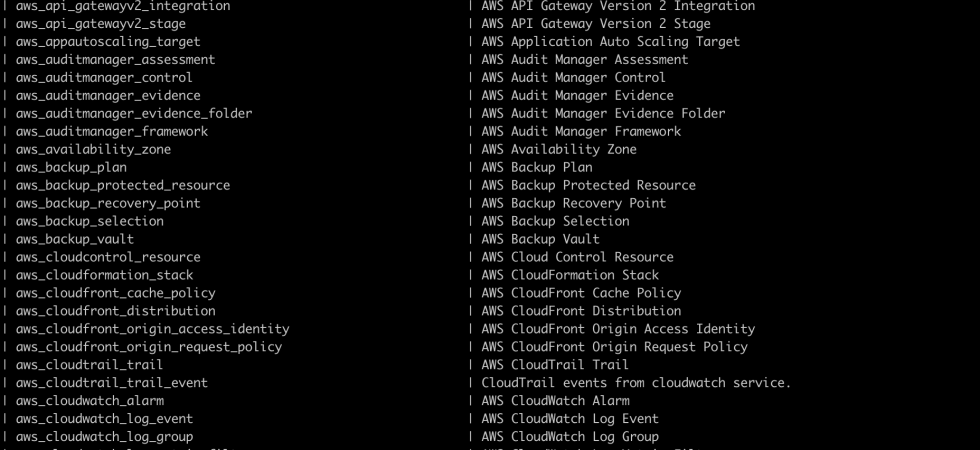Click on aws_backup_vault entry
This screenshot has width=980, height=450.
(x=75, y=239)
